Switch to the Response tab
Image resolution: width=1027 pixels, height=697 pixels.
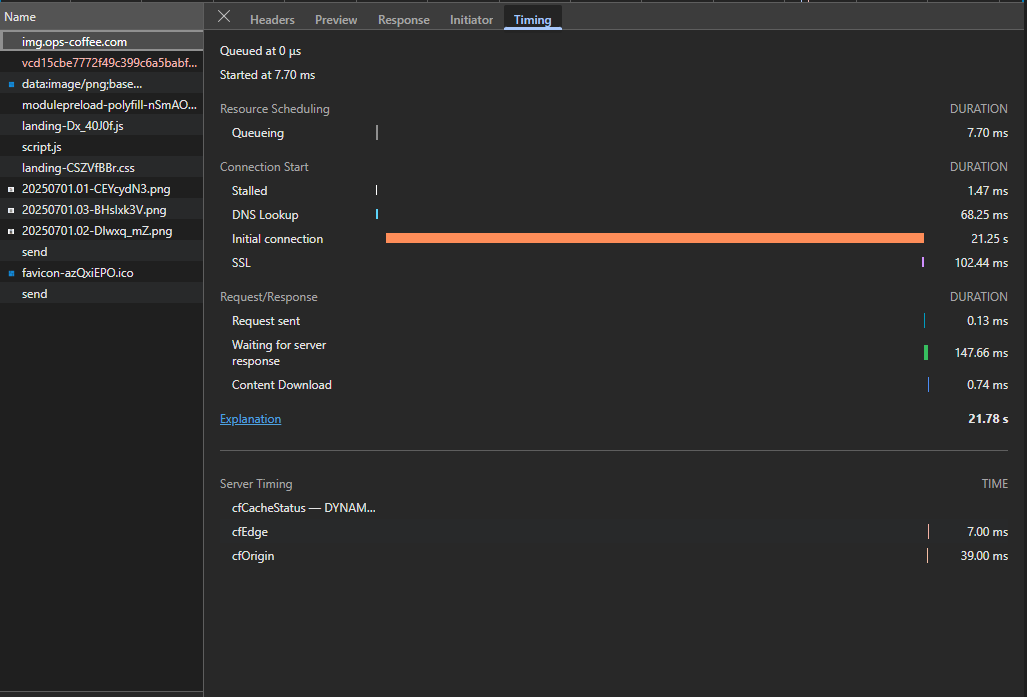click(x=403, y=20)
